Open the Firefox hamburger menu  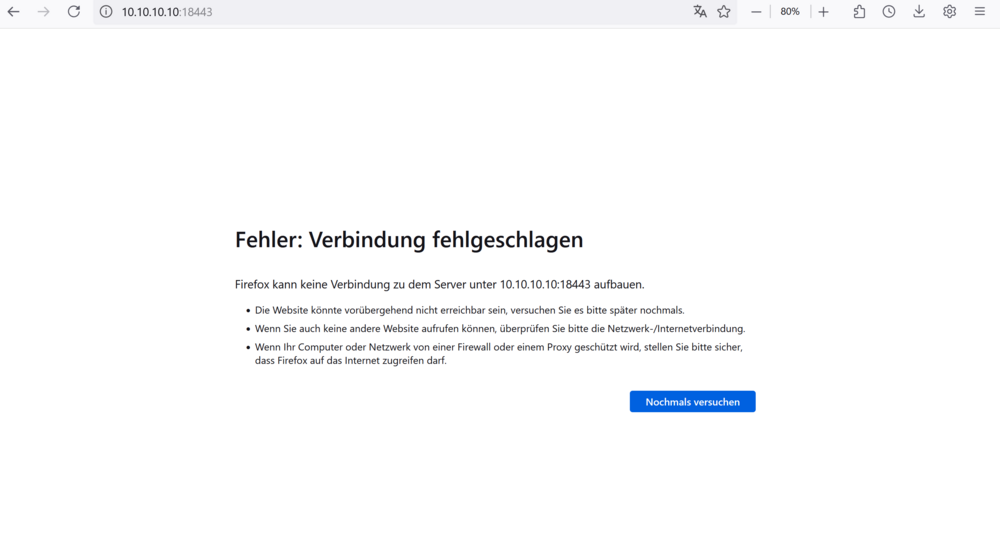pos(980,12)
